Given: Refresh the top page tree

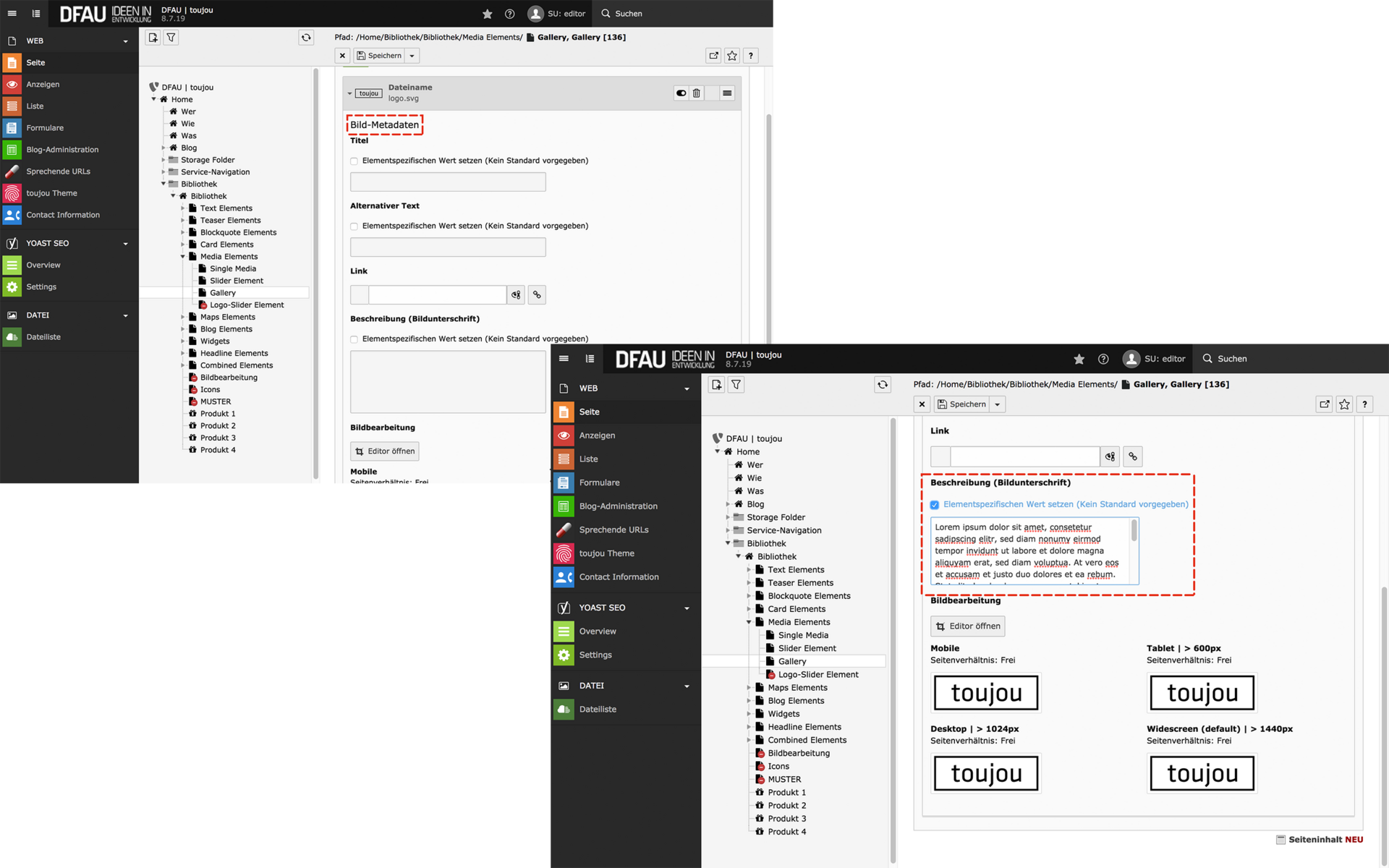Looking at the screenshot, I should tap(306, 38).
